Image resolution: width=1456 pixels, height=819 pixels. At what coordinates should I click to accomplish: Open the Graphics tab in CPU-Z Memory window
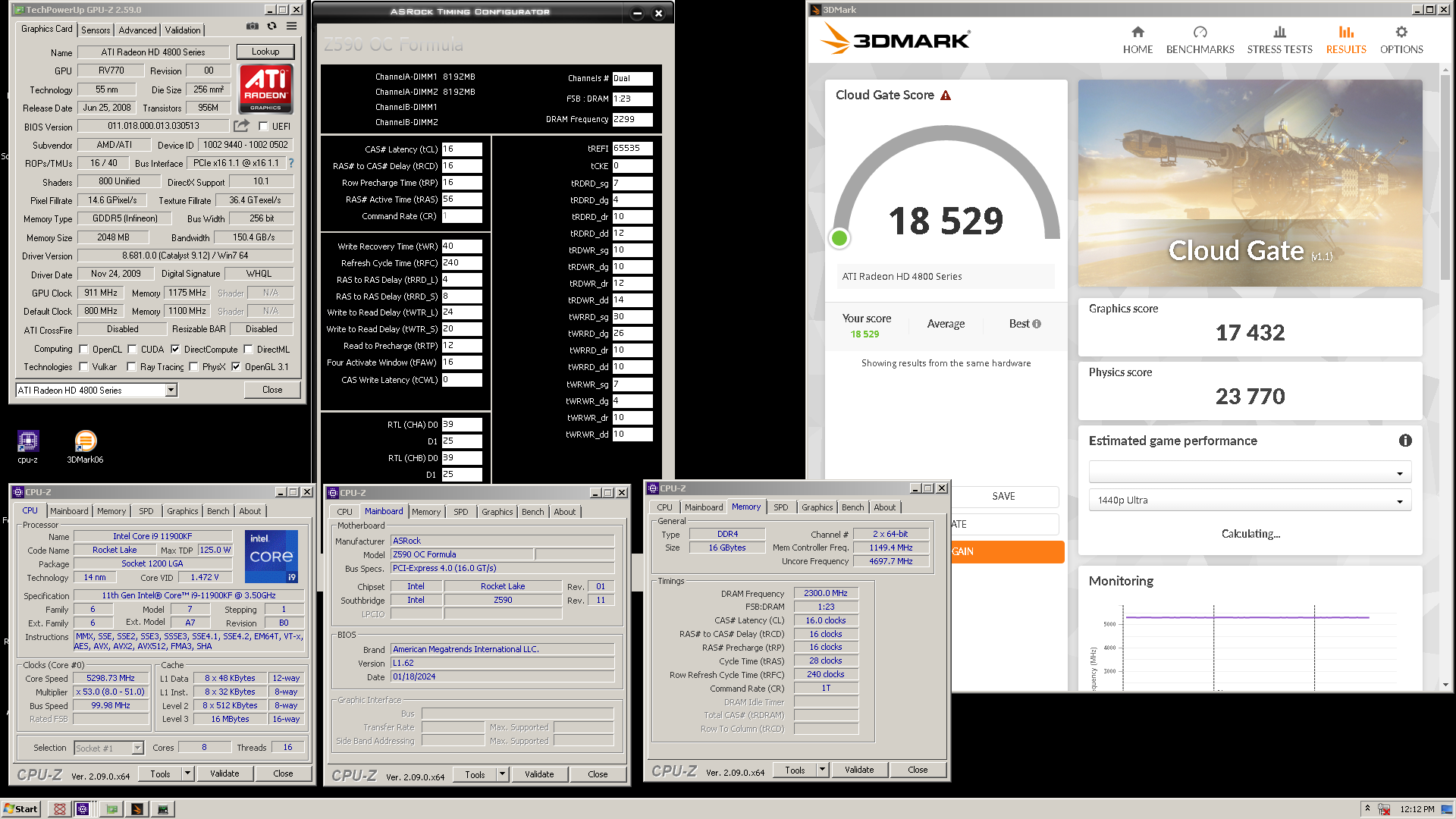[x=817, y=507]
